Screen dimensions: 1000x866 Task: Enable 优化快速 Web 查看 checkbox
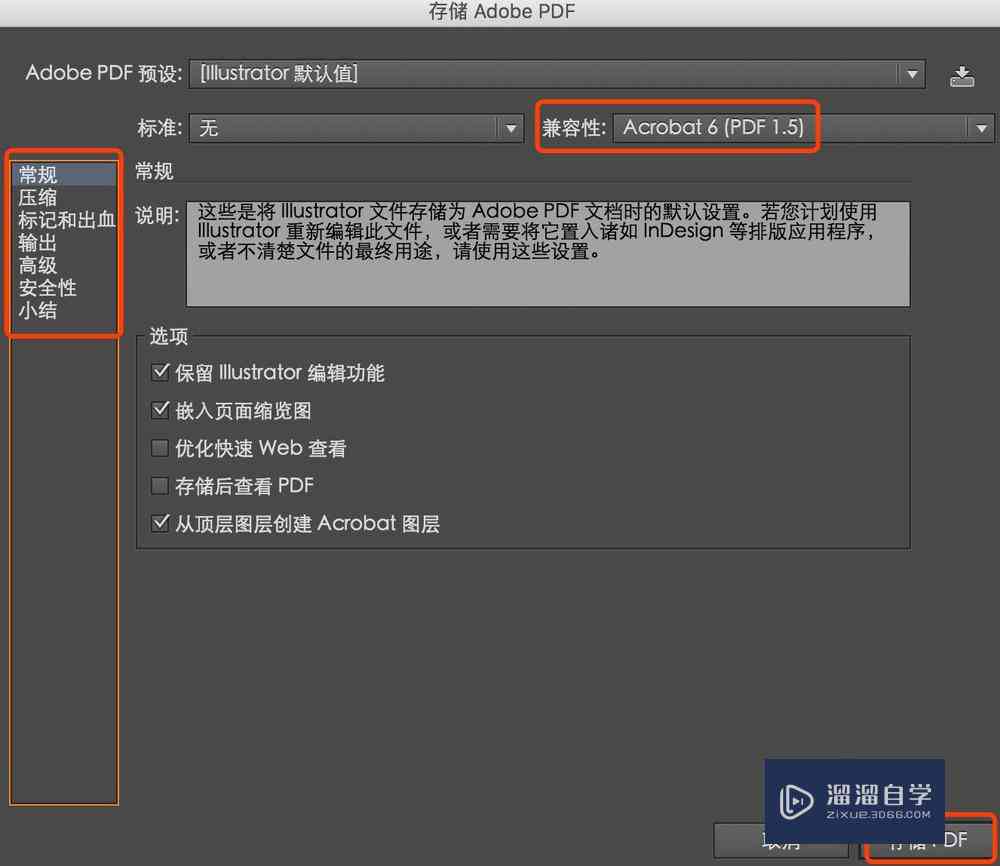pyautogui.click(x=160, y=448)
